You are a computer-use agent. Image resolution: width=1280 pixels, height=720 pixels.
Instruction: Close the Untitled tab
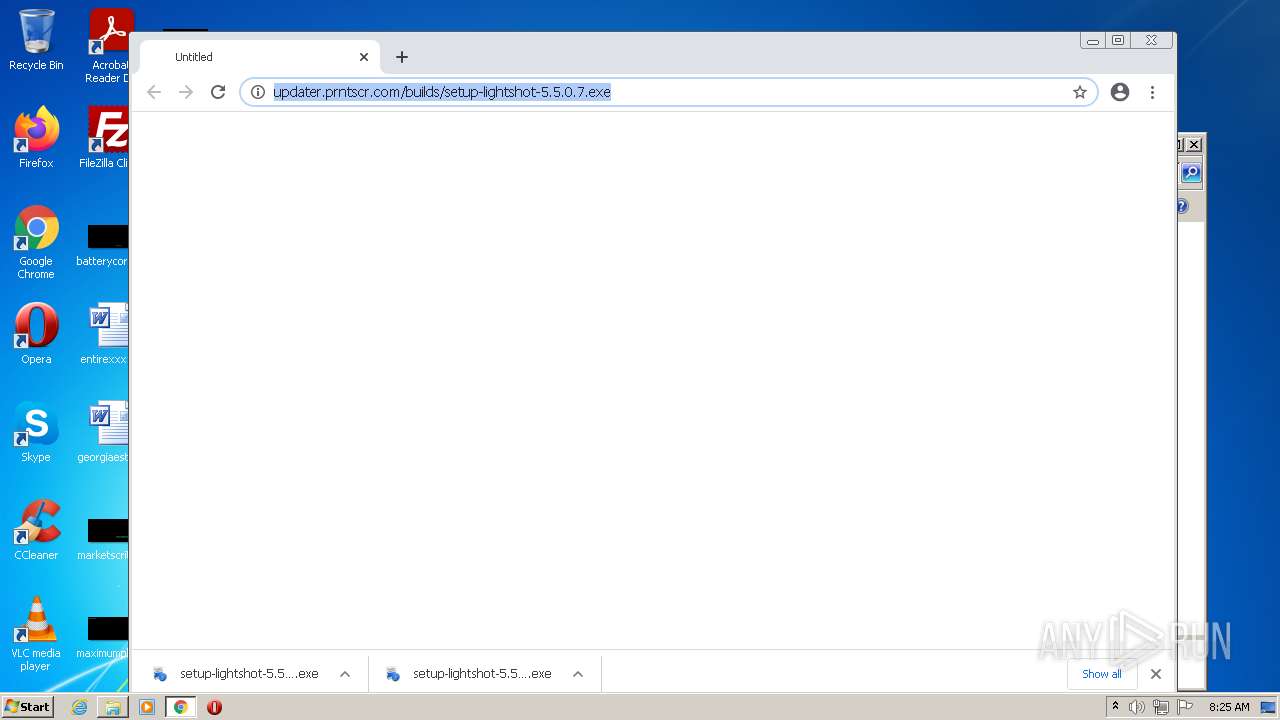[364, 57]
